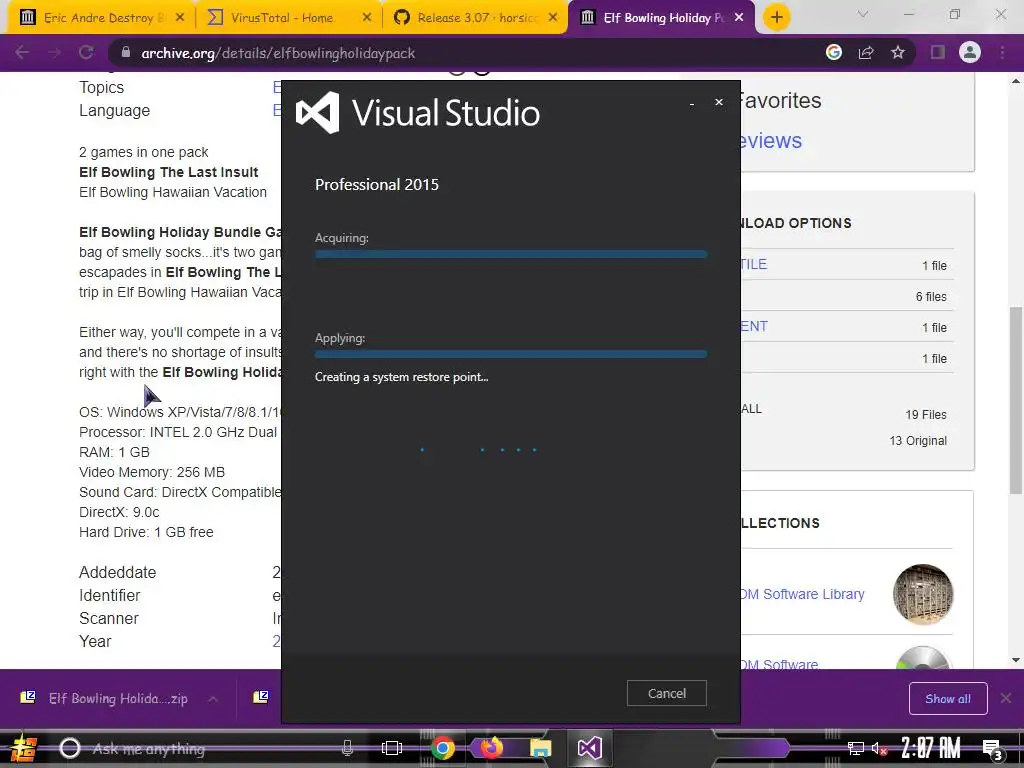Close the Visual Studio installer dialog

(718, 102)
